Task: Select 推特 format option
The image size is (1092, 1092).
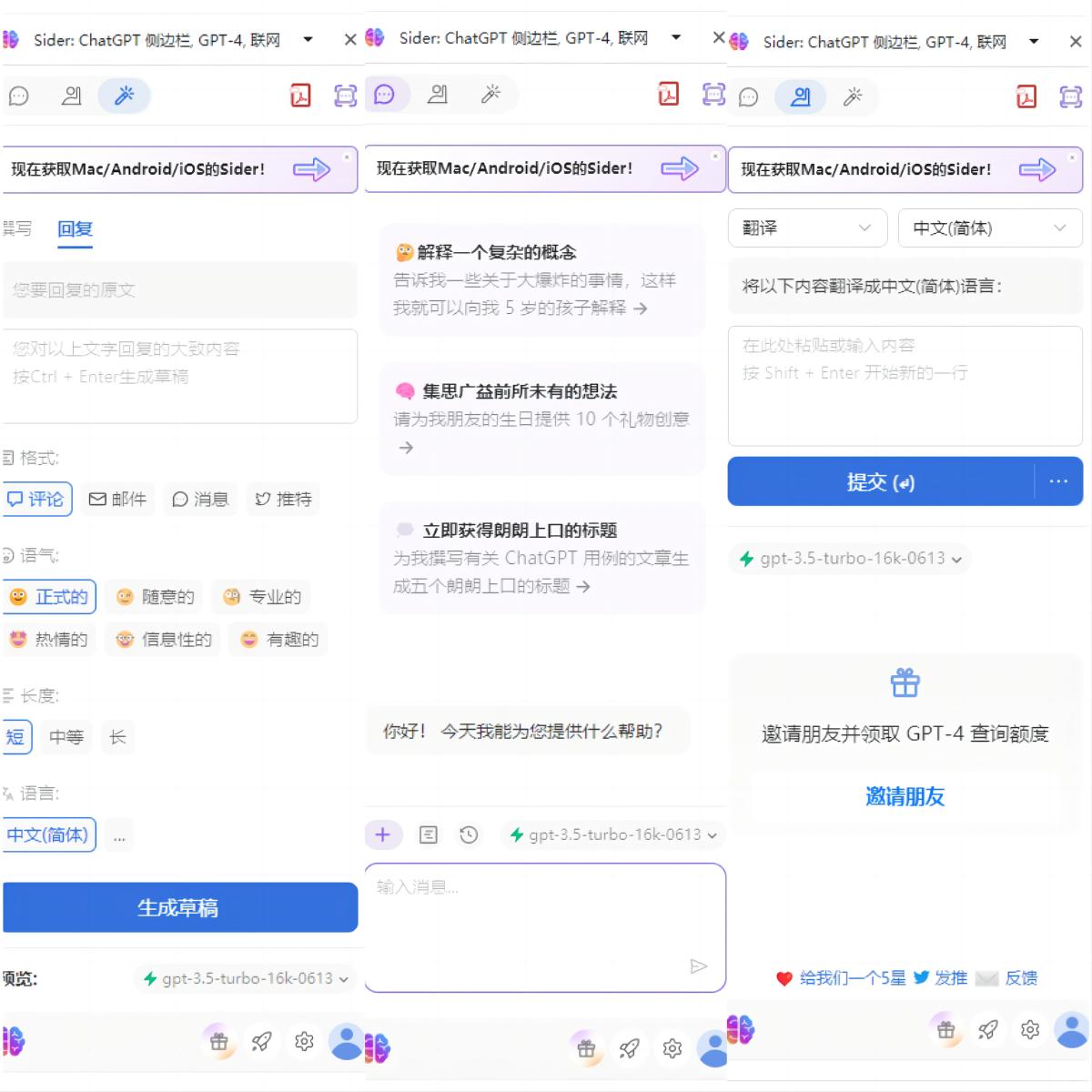Action: click(284, 499)
